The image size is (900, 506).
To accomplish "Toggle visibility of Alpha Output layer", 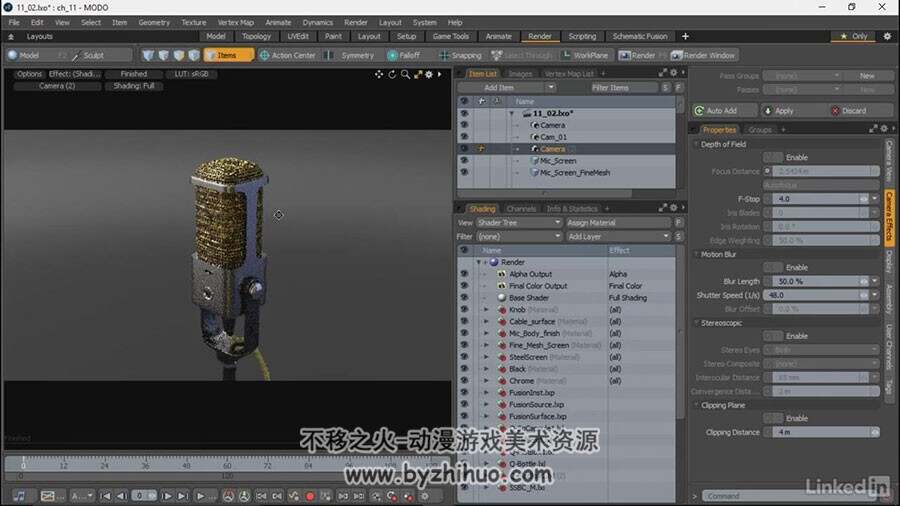I will (464, 274).
